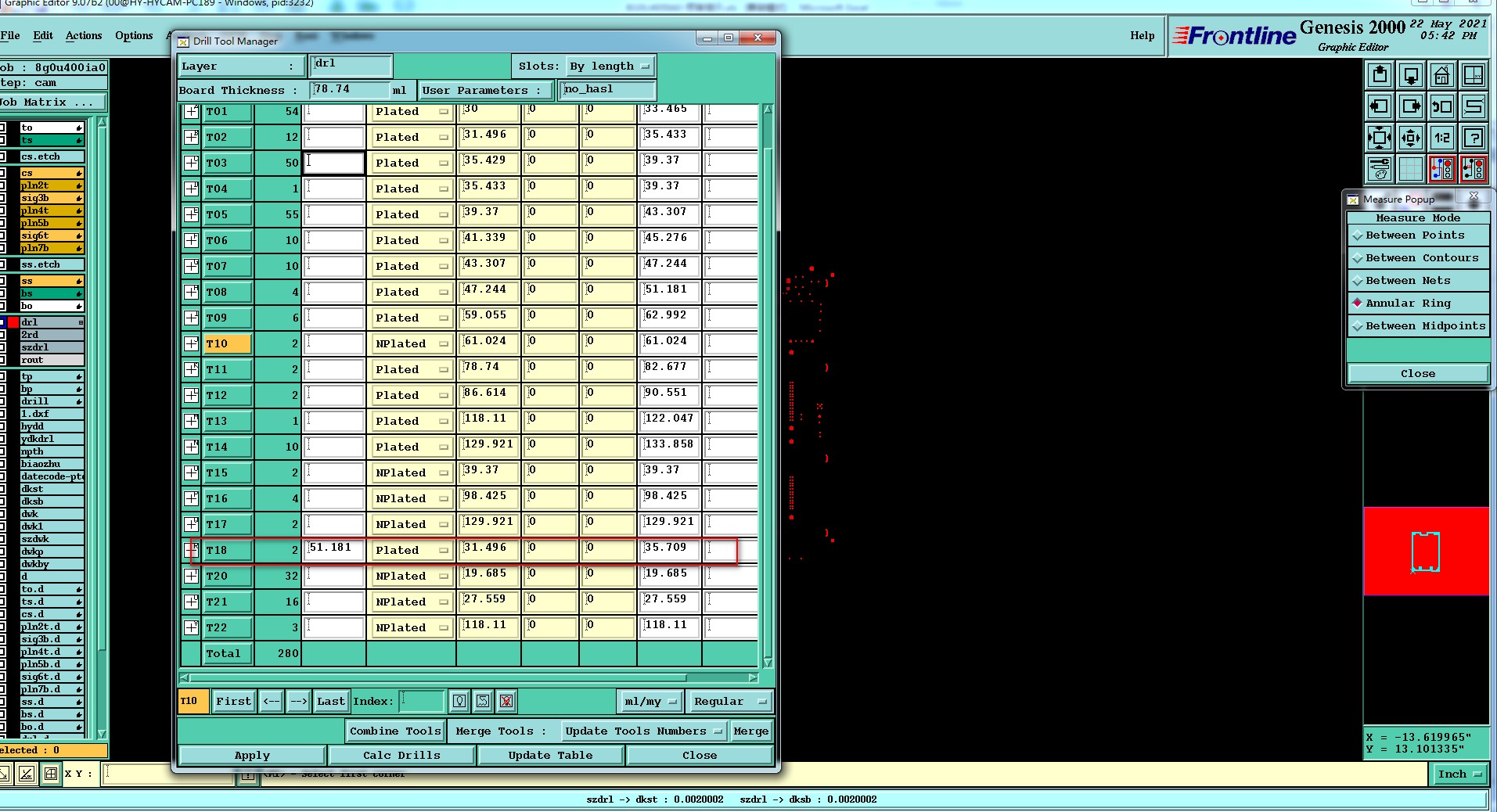Click pointer tool icon at bottom-left status bar
1497x812 pixels.
[x=5, y=774]
